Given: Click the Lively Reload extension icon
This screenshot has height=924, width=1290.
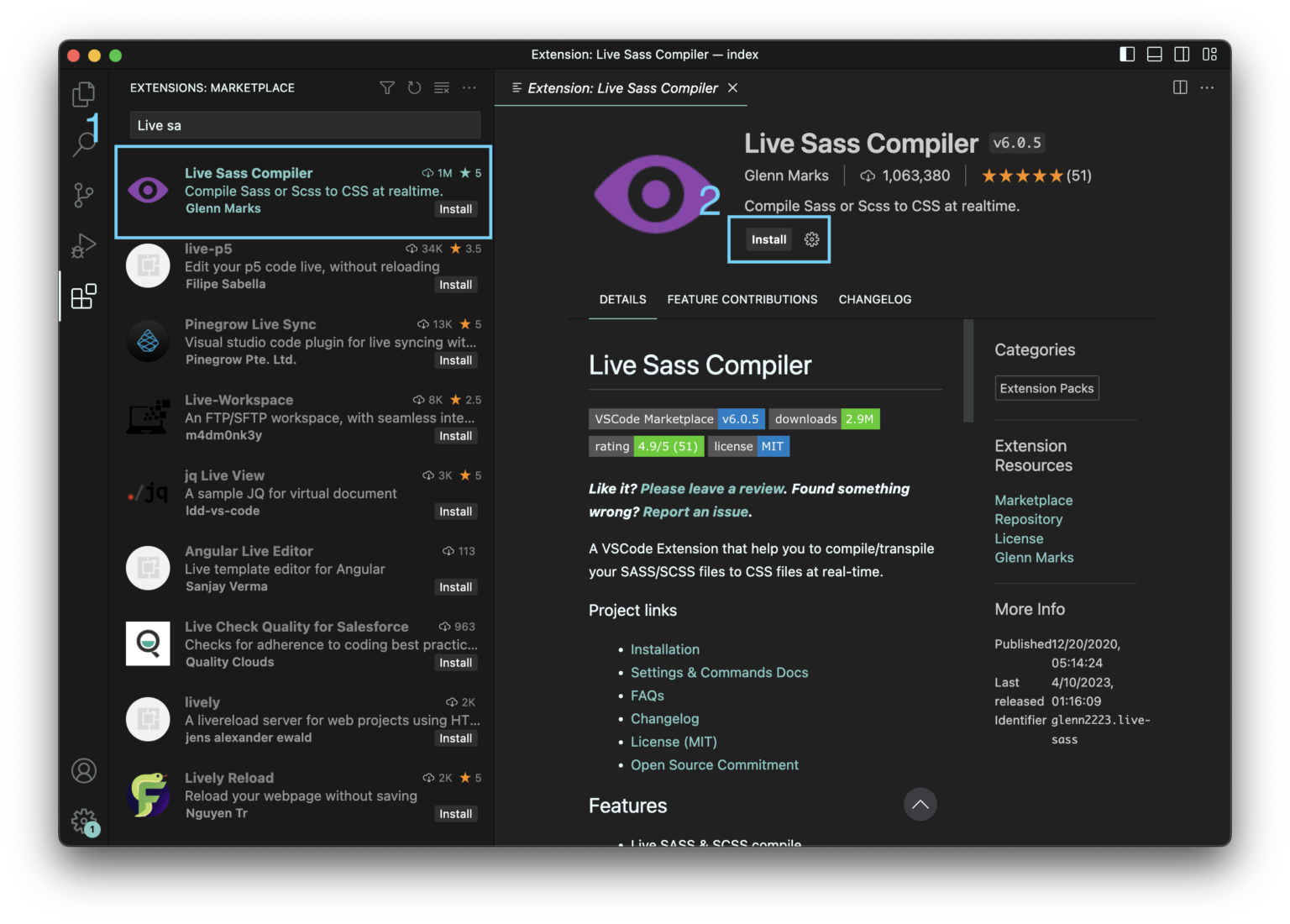Looking at the screenshot, I should [148, 795].
